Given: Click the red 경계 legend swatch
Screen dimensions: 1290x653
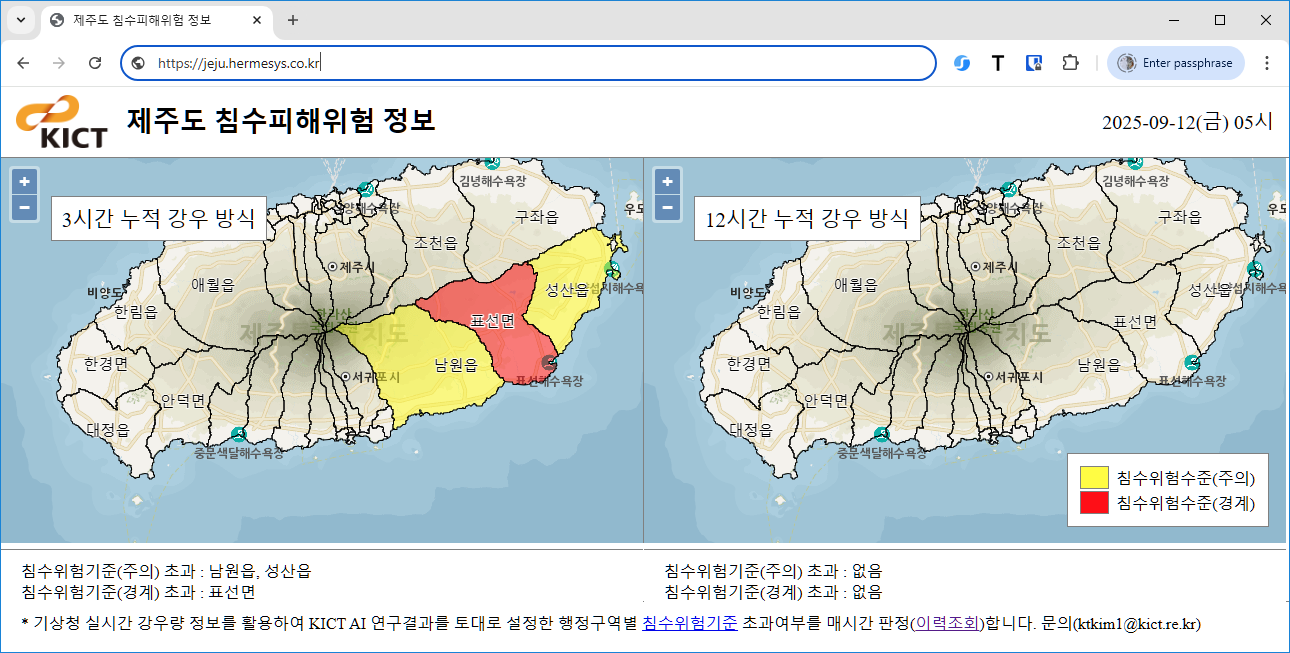Looking at the screenshot, I should click(1092, 502).
